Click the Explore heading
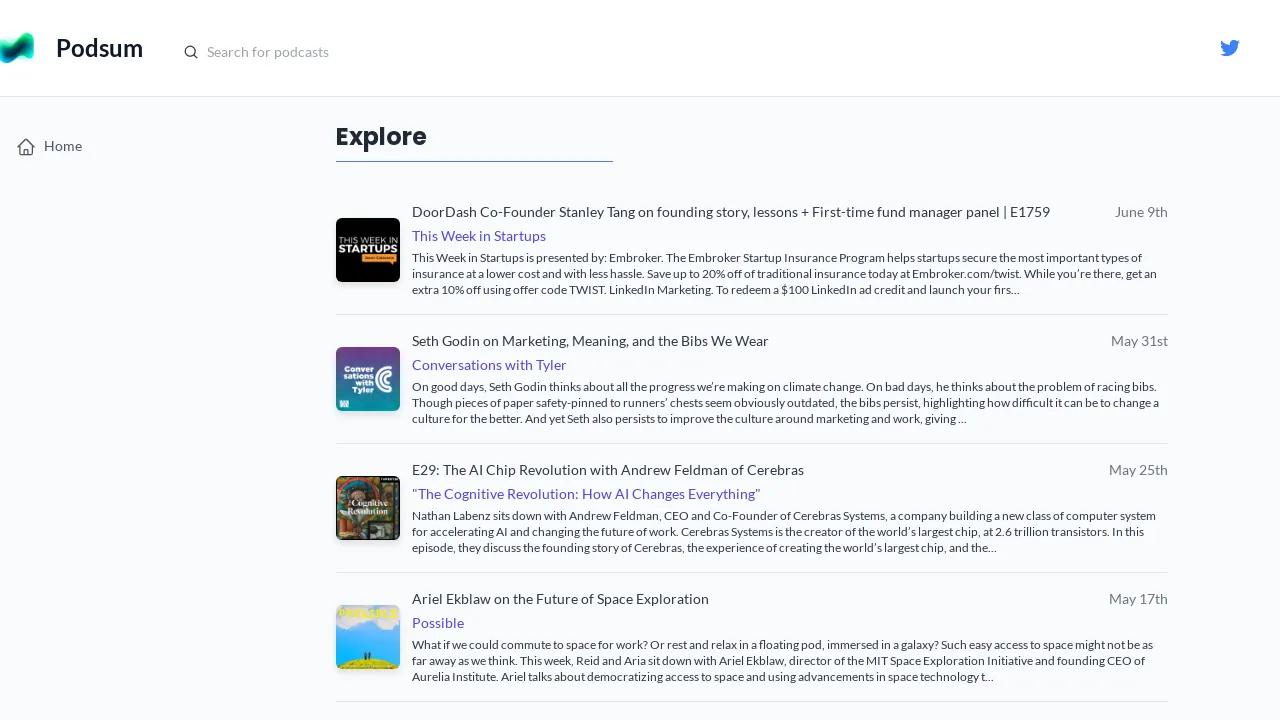 [381, 137]
